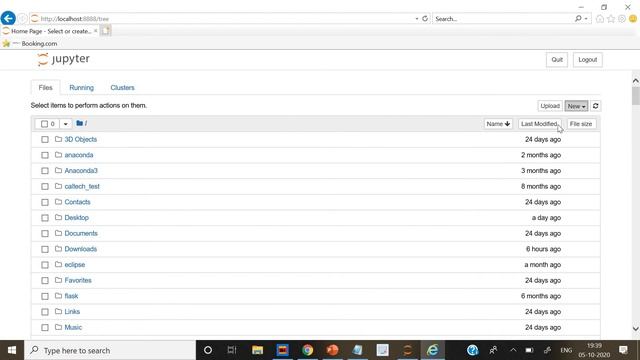The width and height of the screenshot is (640, 360).
Task: Click the page scrollbar up arrow
Action: coord(636,81)
